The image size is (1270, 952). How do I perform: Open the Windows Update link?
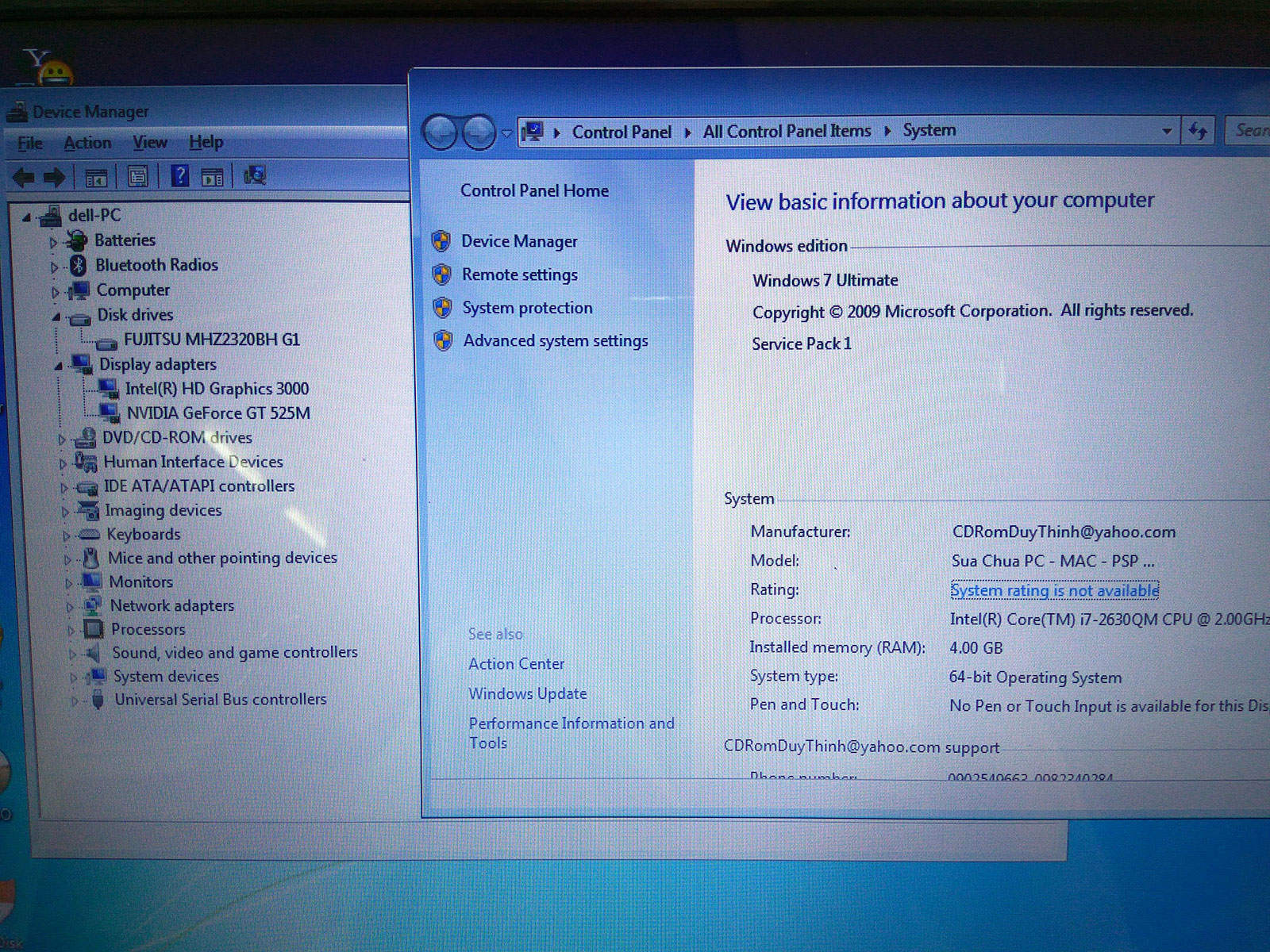527,693
